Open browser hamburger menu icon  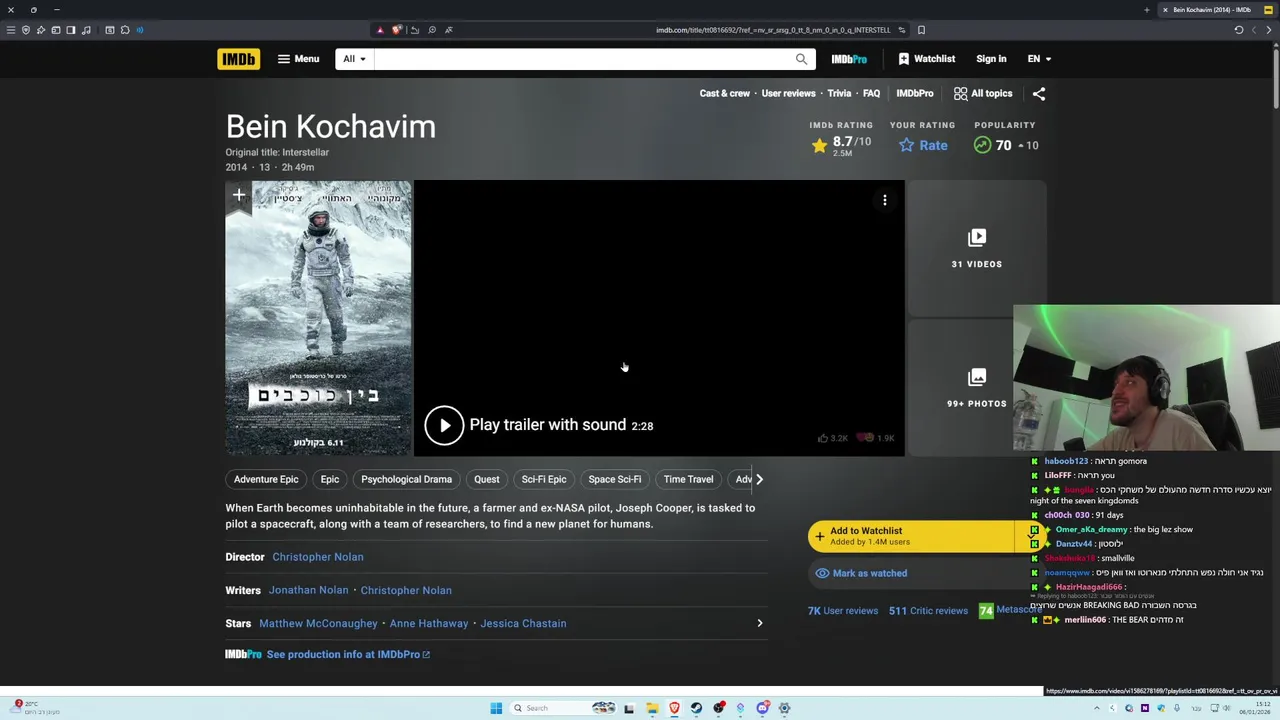coord(10,30)
